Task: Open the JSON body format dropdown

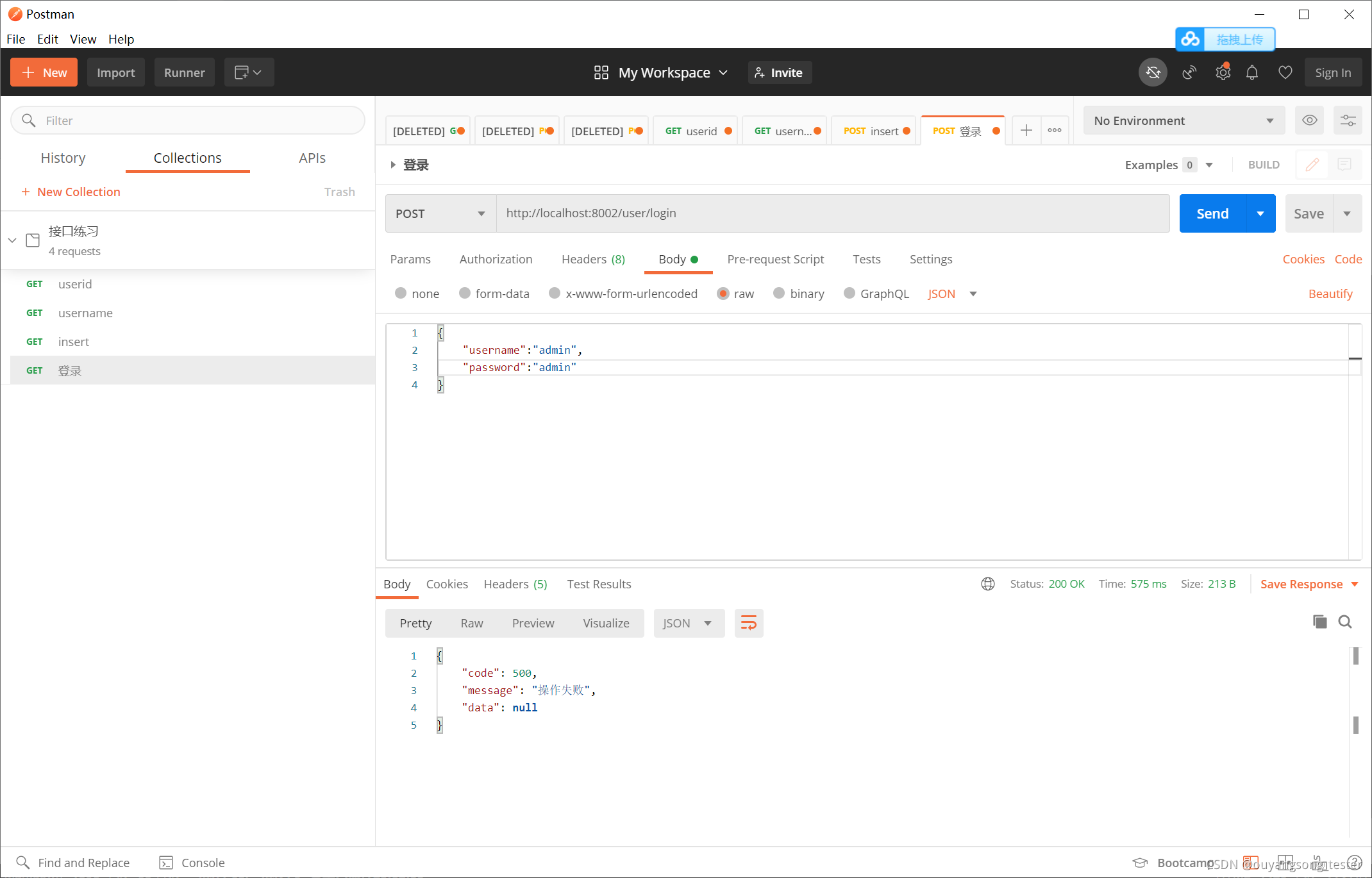Action: point(952,294)
